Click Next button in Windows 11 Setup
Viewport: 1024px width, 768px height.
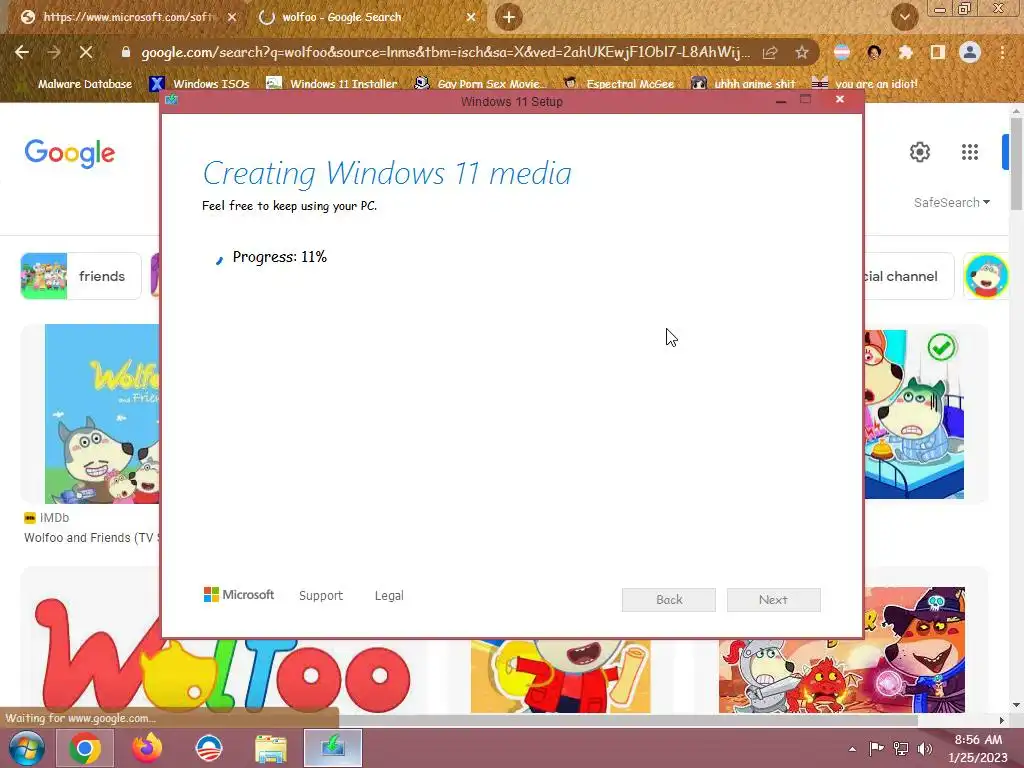click(774, 600)
